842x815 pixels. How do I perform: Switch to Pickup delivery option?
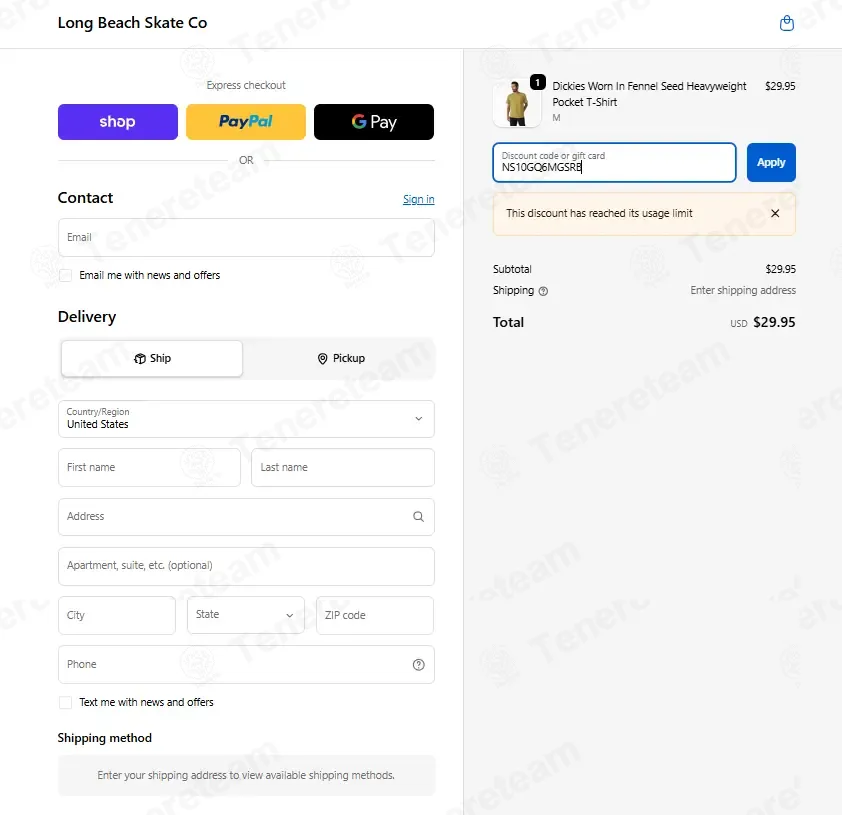click(341, 358)
